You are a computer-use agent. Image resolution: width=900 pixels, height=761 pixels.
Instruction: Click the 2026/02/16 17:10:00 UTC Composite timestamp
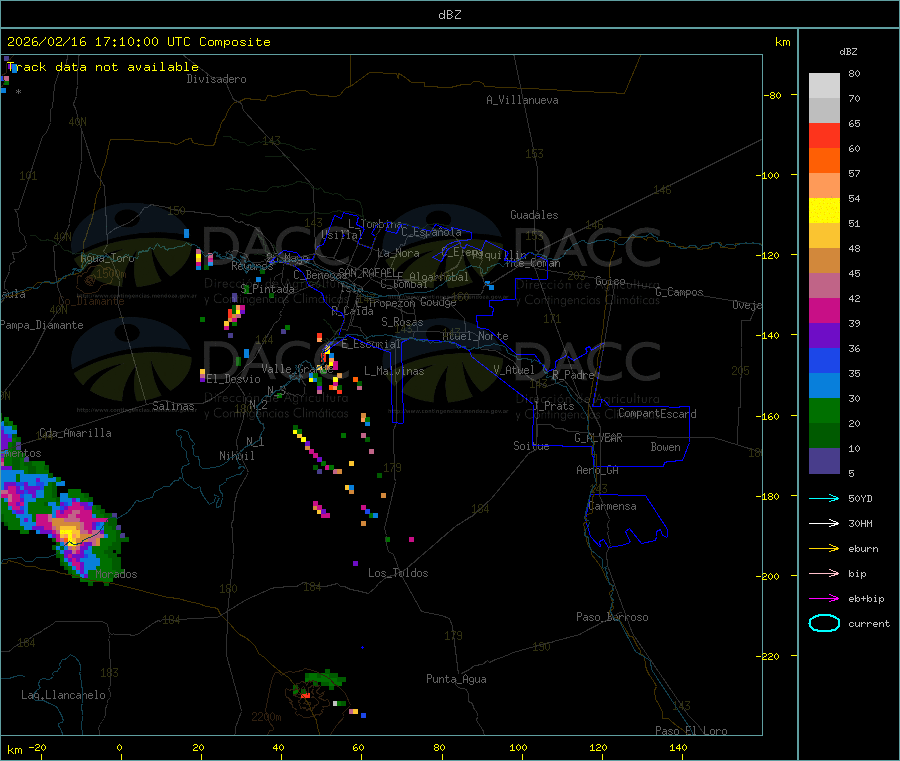point(138,42)
